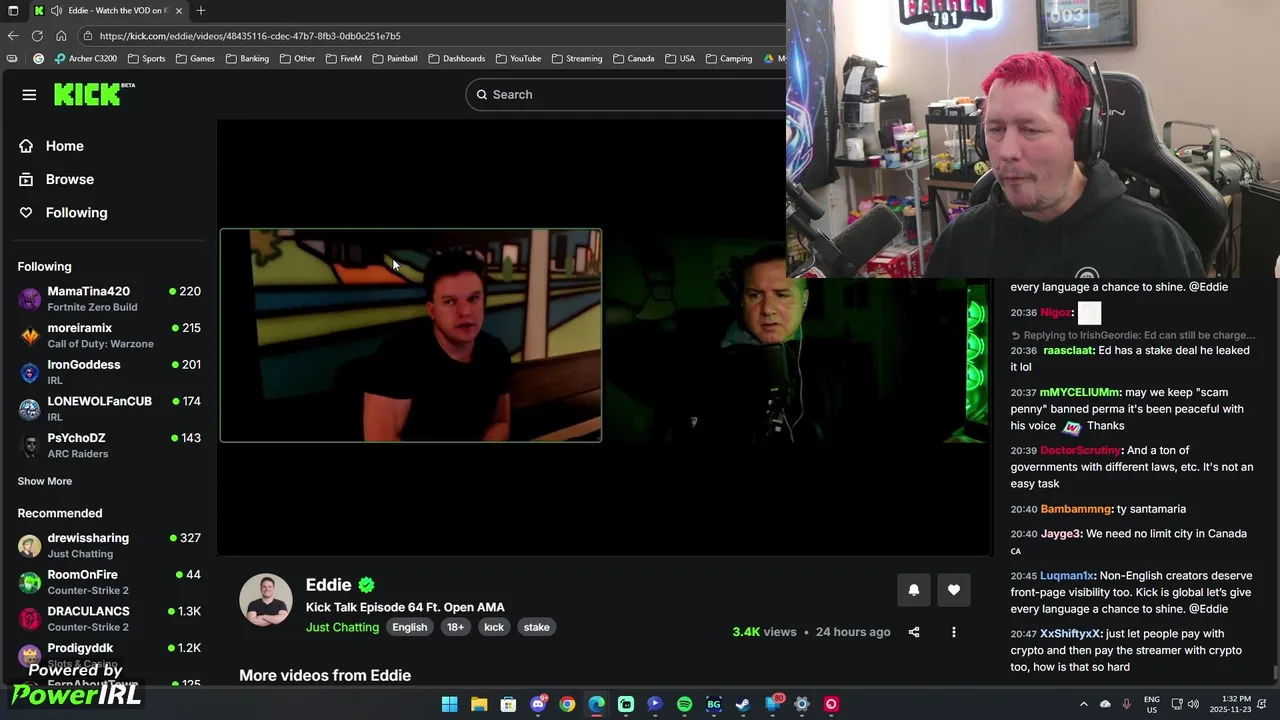The image size is (1280, 720).
Task: Mute the tab using the speaker icon
Action: click(56, 11)
